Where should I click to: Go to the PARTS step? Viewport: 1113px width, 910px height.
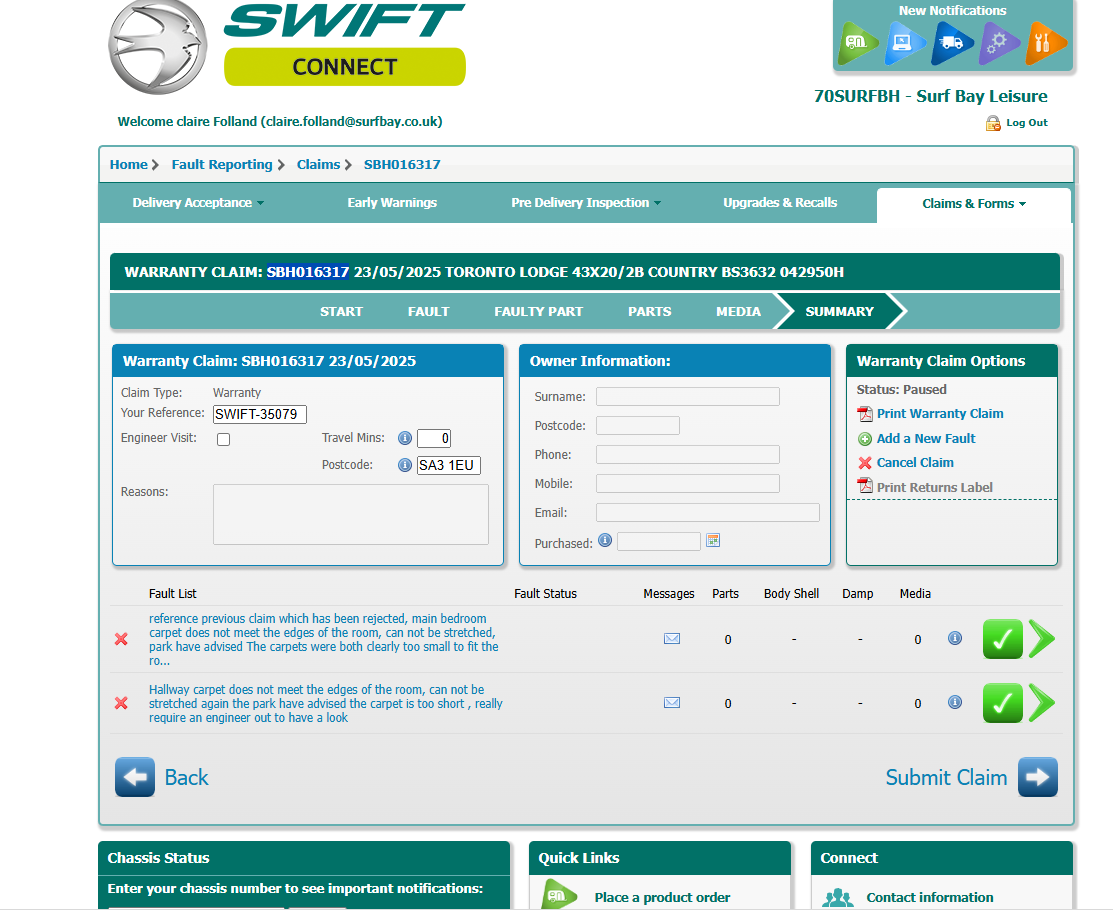[649, 312]
